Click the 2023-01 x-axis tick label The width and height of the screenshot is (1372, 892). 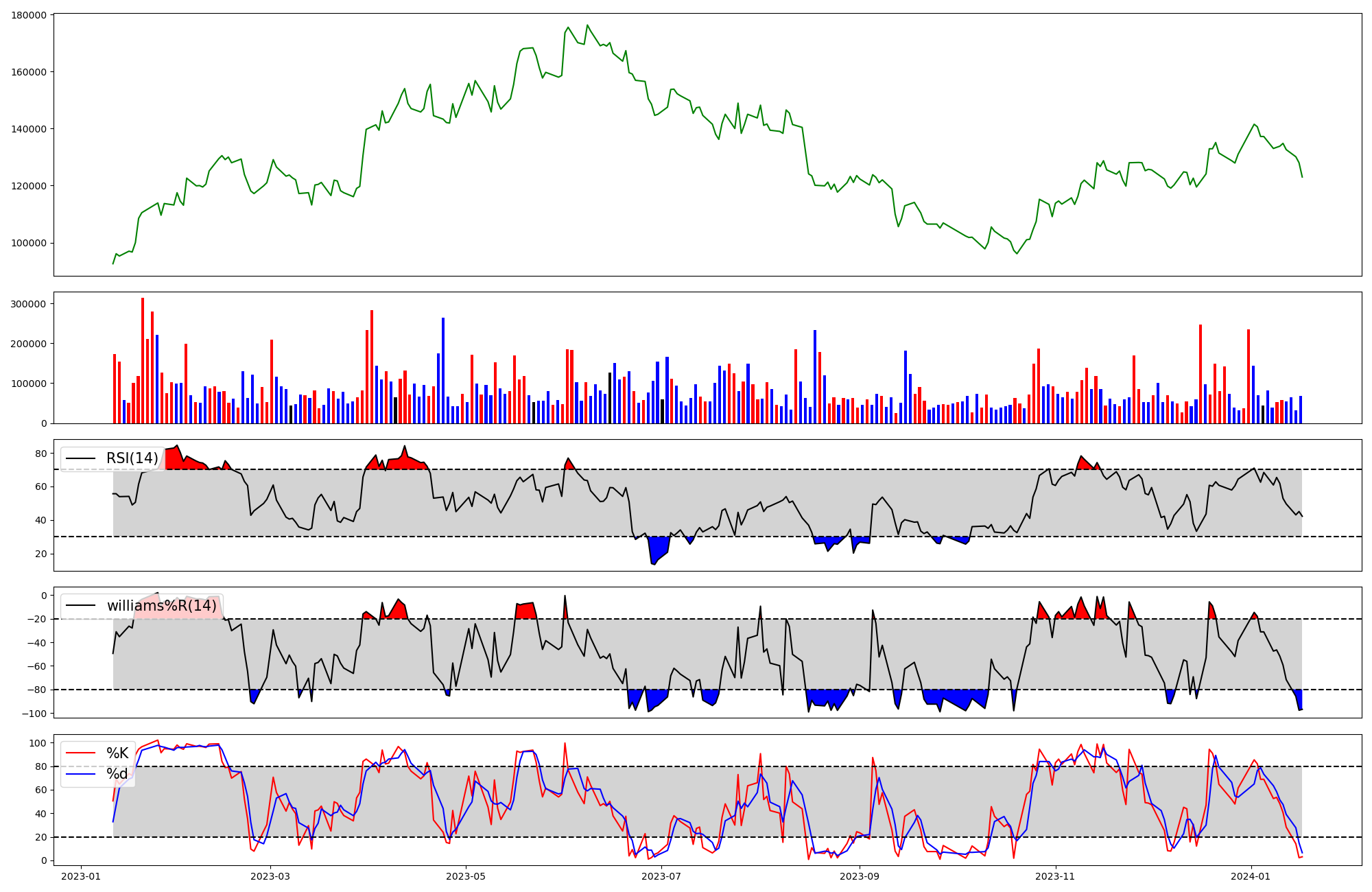[81, 876]
